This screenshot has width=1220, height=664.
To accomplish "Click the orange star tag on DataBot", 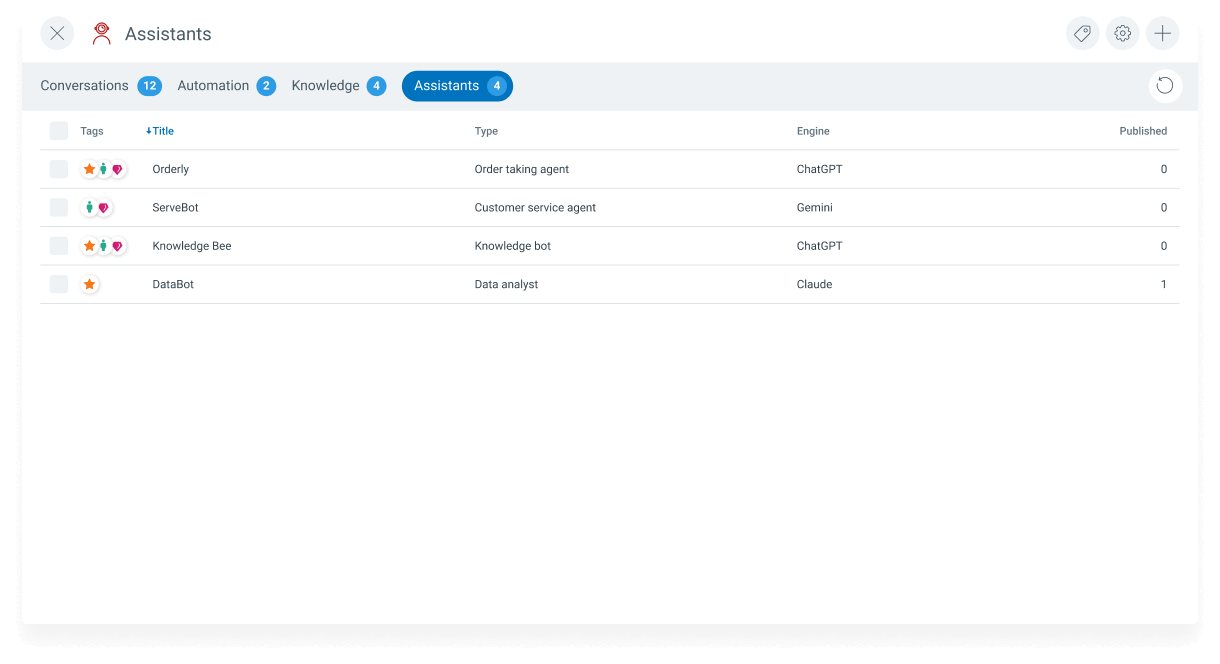I will click(89, 284).
